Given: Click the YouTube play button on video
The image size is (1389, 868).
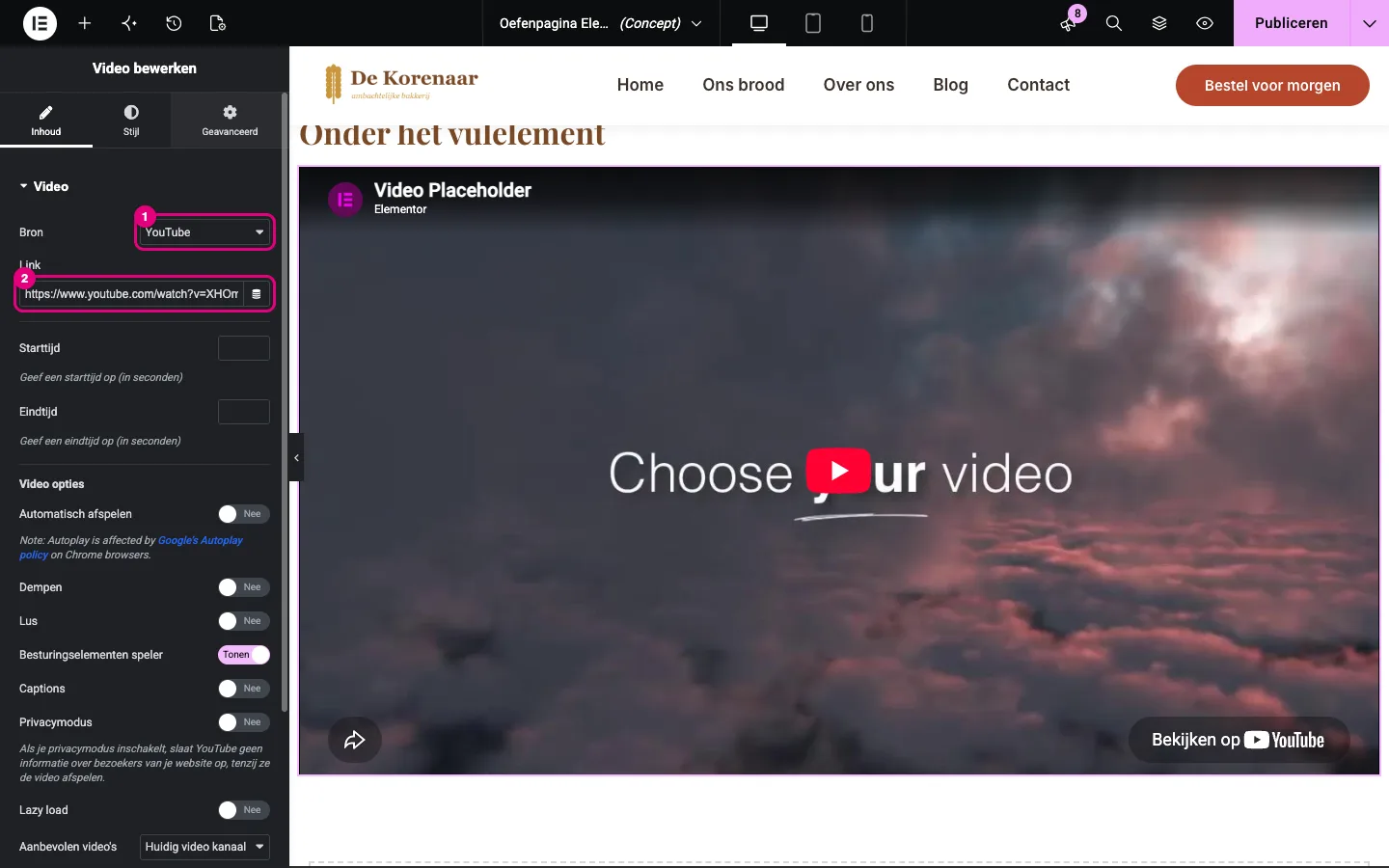Looking at the screenshot, I should point(839,471).
